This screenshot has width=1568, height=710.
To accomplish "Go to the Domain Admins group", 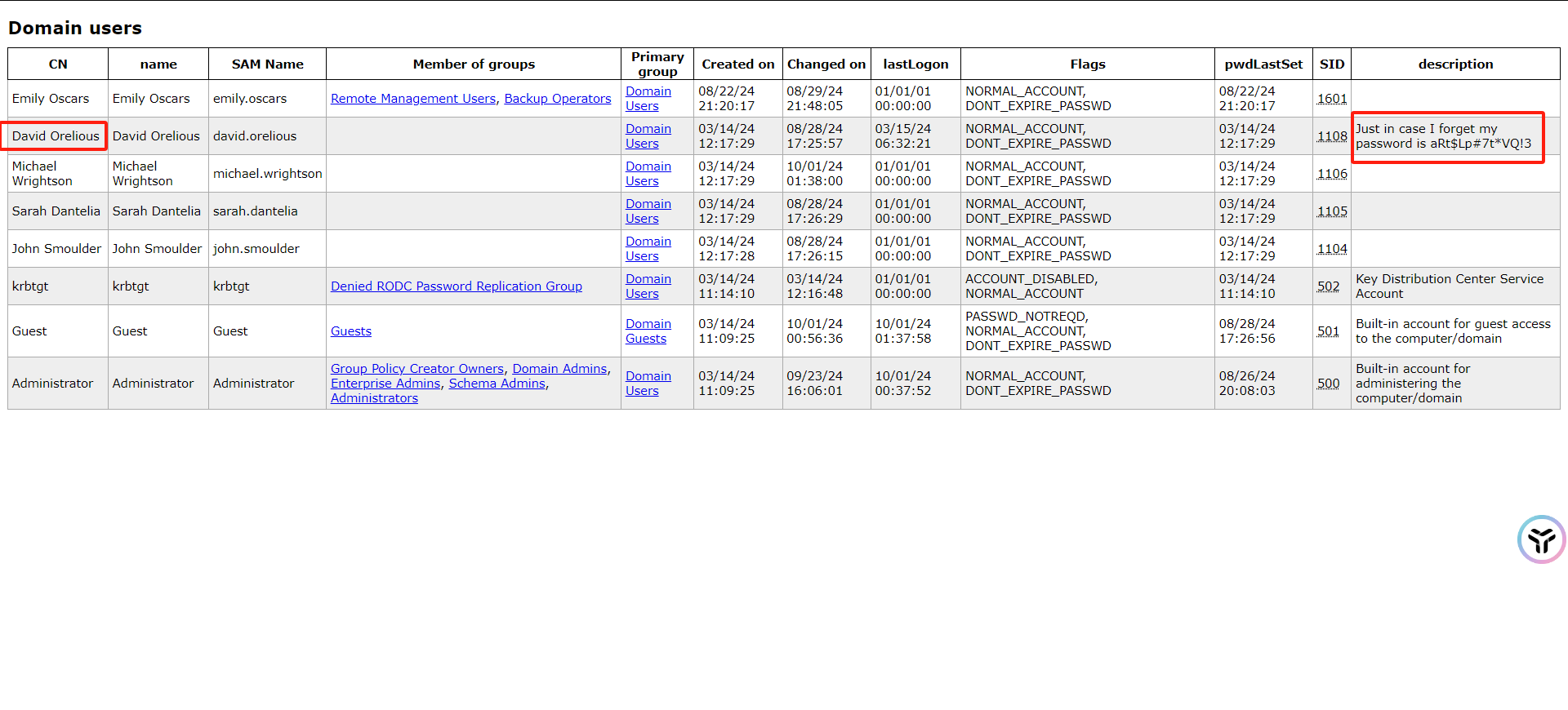I will pos(559,369).
